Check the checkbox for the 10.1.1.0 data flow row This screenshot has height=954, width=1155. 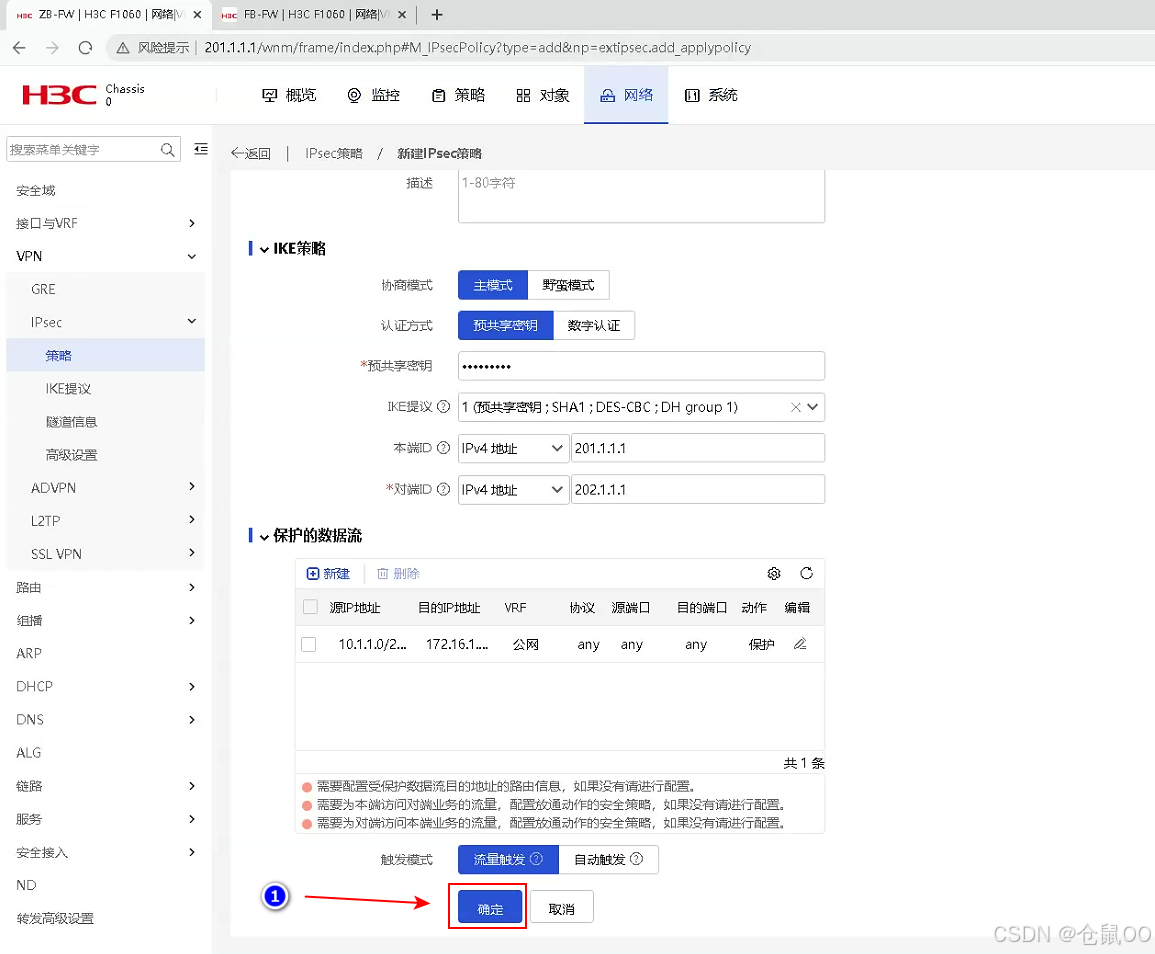(308, 644)
